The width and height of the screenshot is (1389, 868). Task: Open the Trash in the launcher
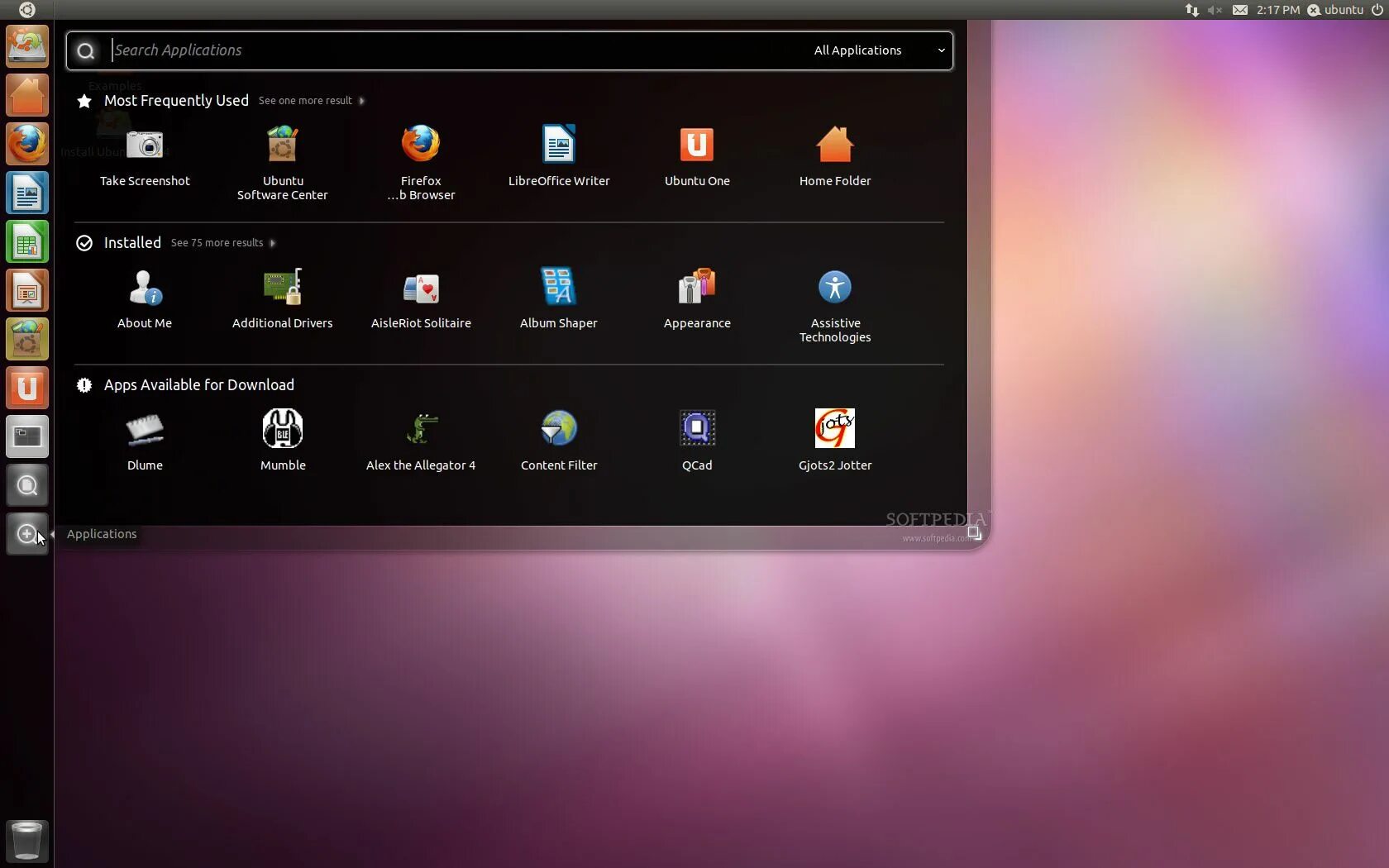pos(27,841)
